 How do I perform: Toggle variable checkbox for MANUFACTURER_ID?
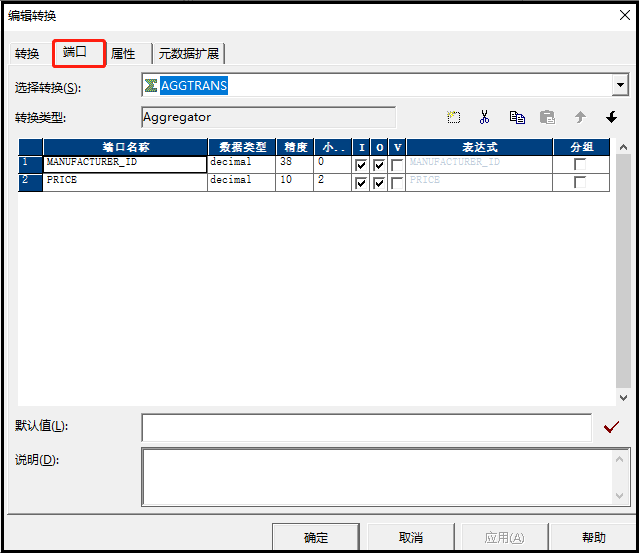397,165
